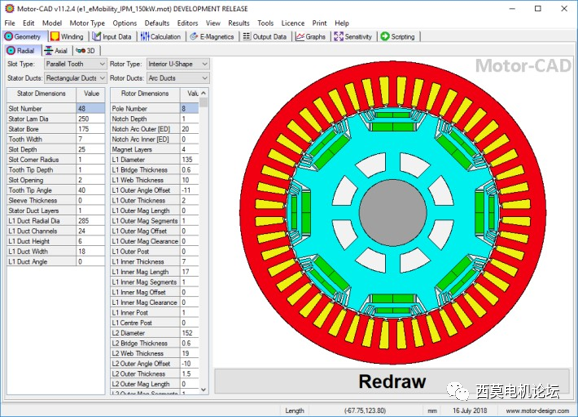The image size is (578, 417).
Task: Open the Rotor Ducts dropdown
Action: click(x=178, y=78)
